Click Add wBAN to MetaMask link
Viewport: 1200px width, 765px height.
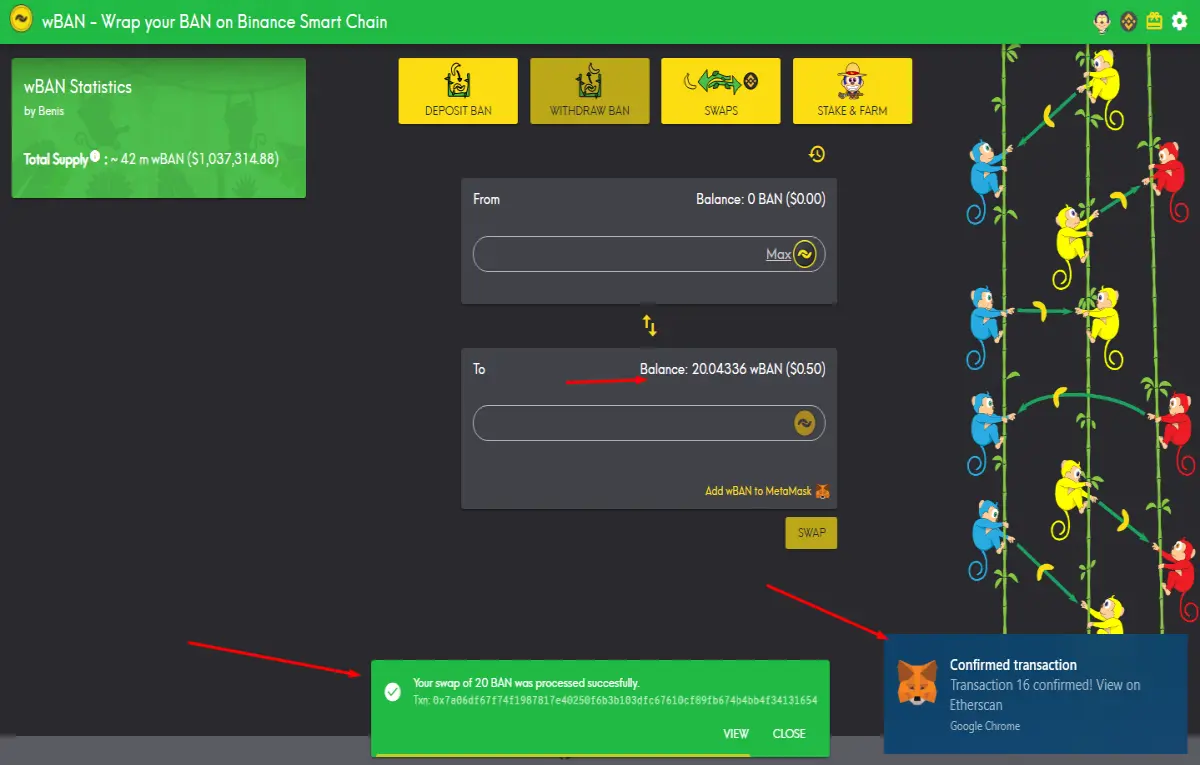759,491
